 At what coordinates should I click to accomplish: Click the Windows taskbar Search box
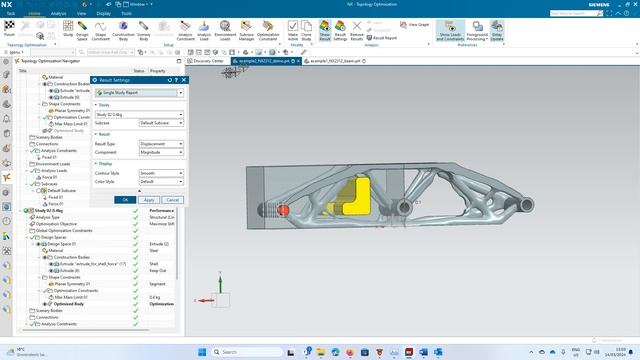pyautogui.click(x=247, y=352)
